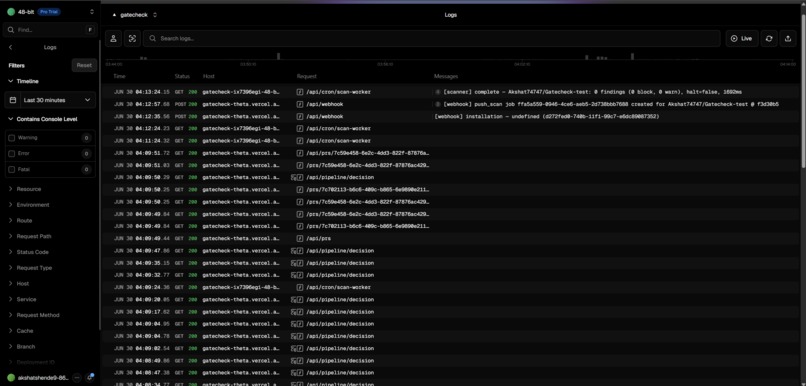The height and width of the screenshot is (386, 806).
Task: Expand the Host filter
Action: pyautogui.click(x=19, y=284)
